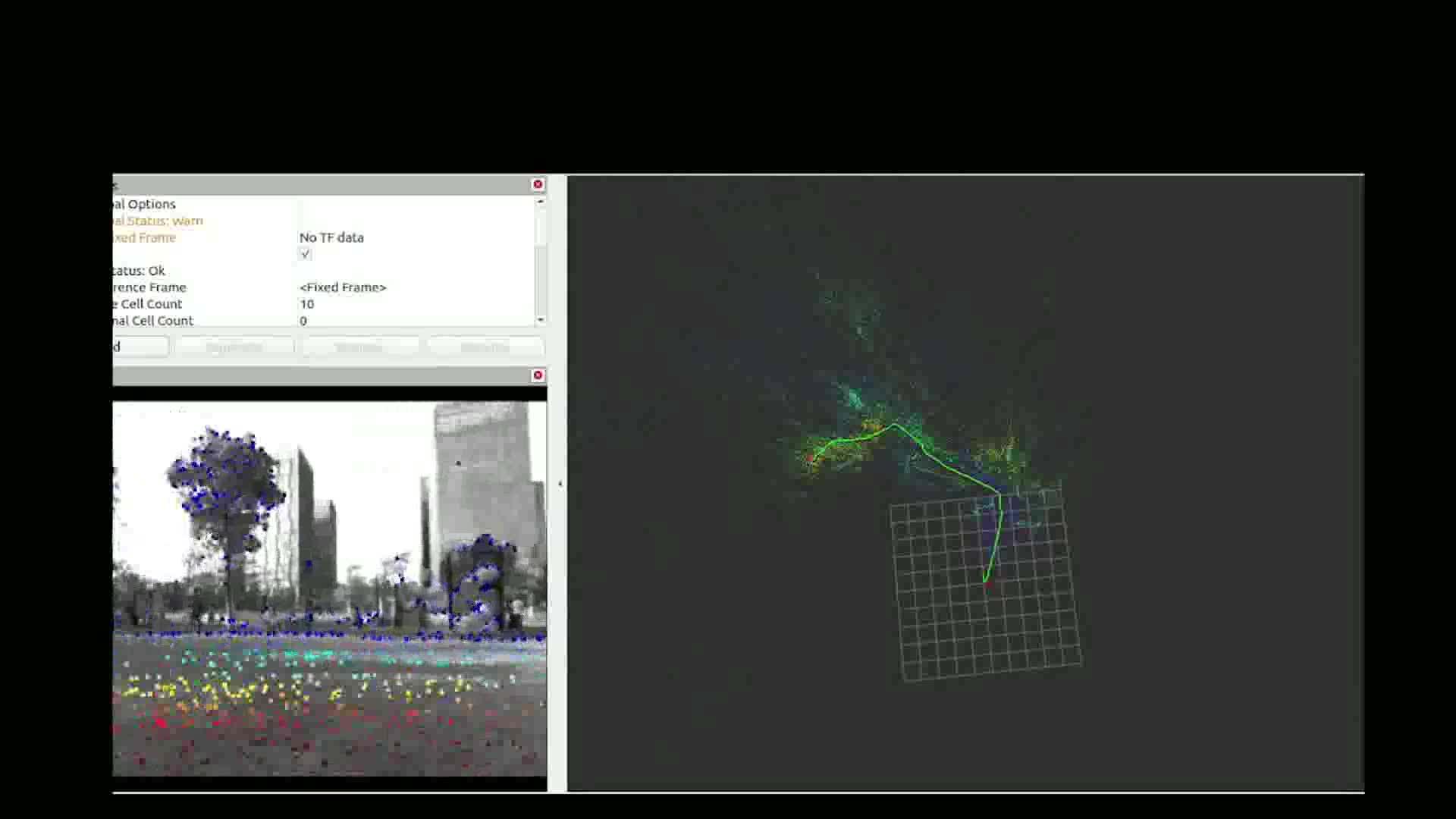Click the Displays list scrollbar thumb
Viewport: 1456px width, 819px height.
pos(540,227)
